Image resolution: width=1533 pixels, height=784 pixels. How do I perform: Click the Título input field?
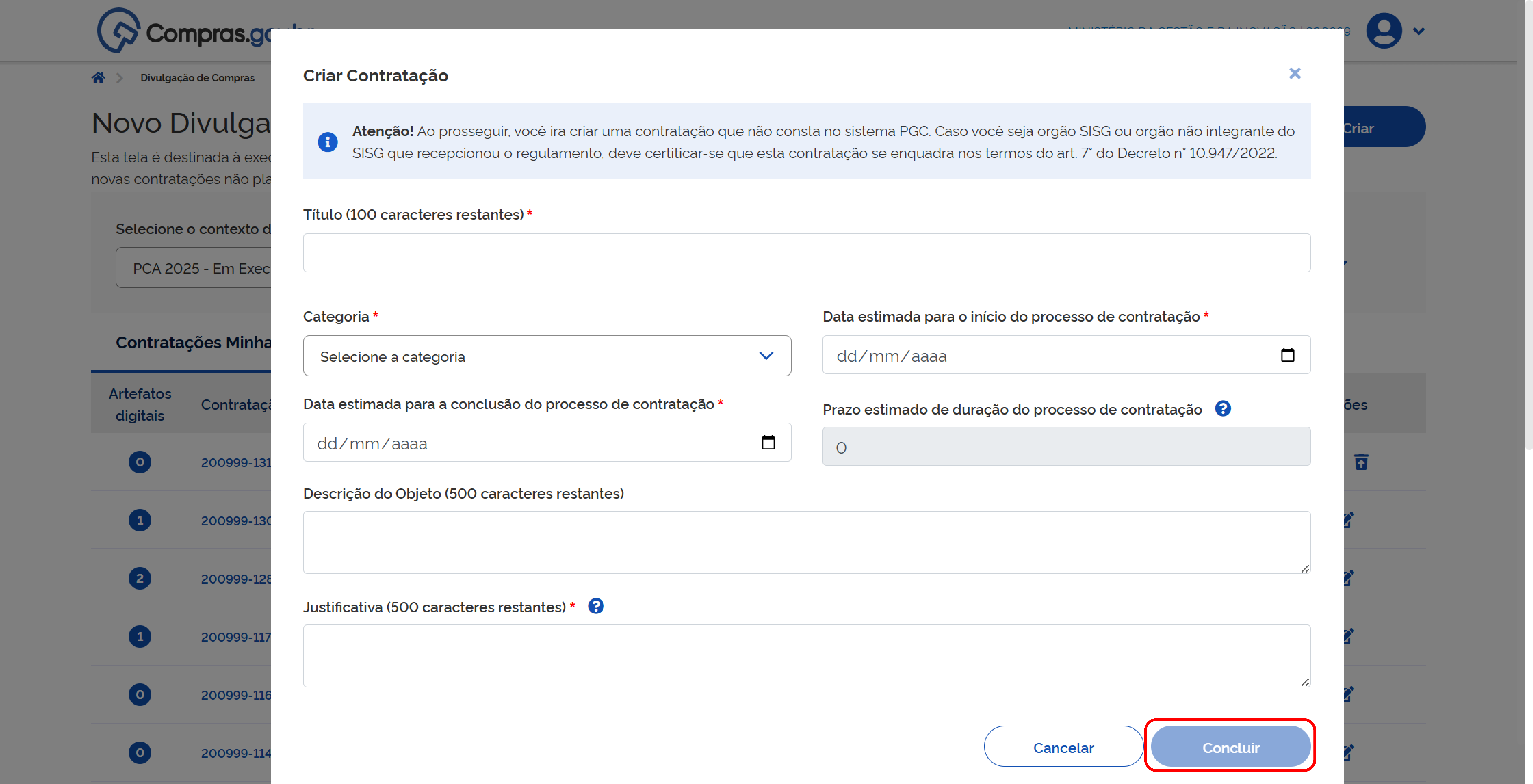806,253
